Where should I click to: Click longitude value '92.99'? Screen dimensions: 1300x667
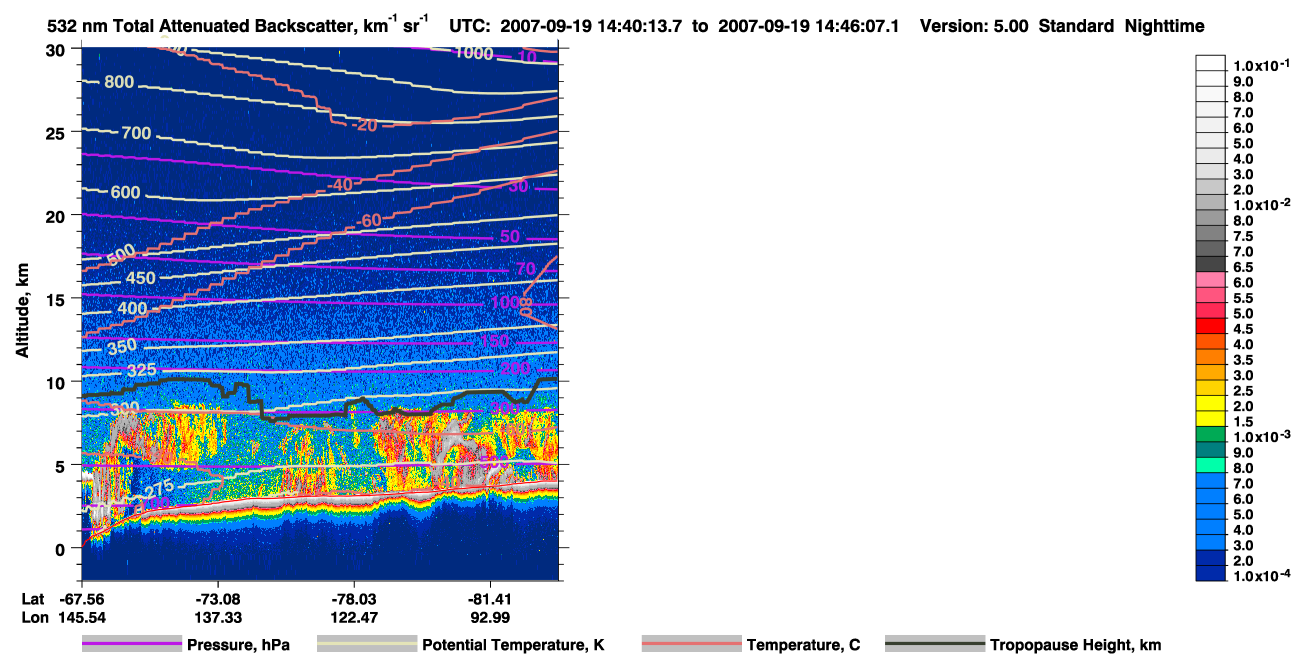click(491, 617)
